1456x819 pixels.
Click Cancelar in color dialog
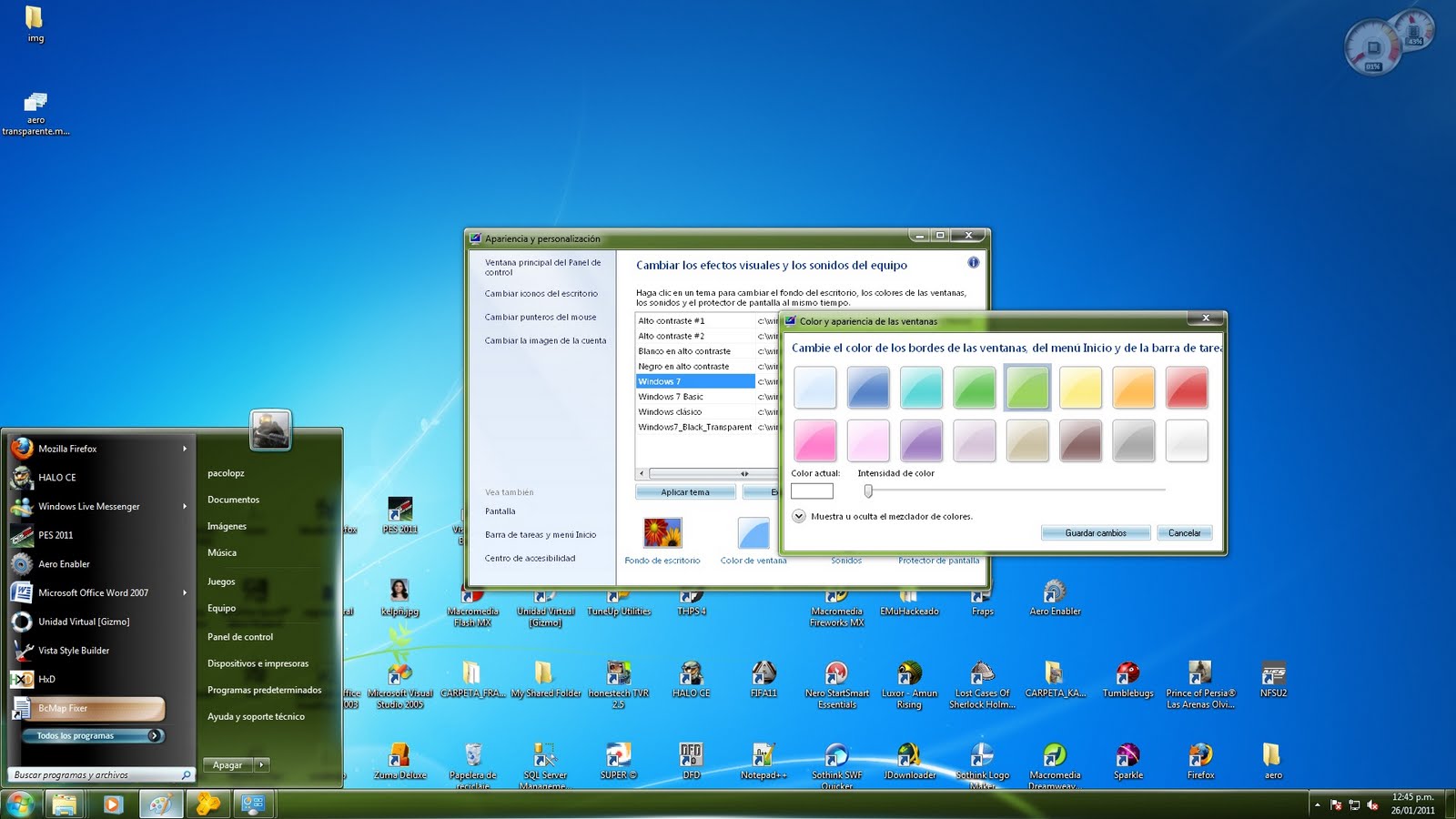(1184, 533)
